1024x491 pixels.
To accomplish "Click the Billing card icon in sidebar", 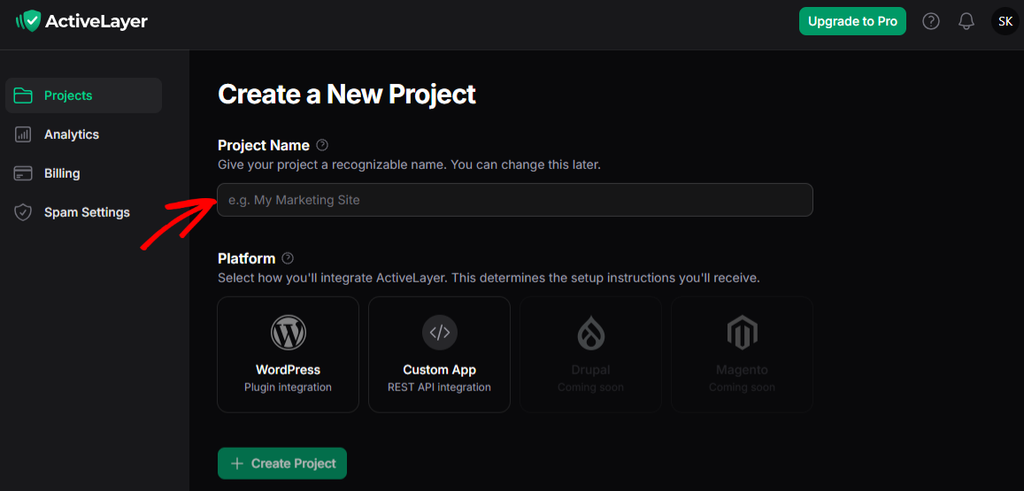I will [x=23, y=174].
